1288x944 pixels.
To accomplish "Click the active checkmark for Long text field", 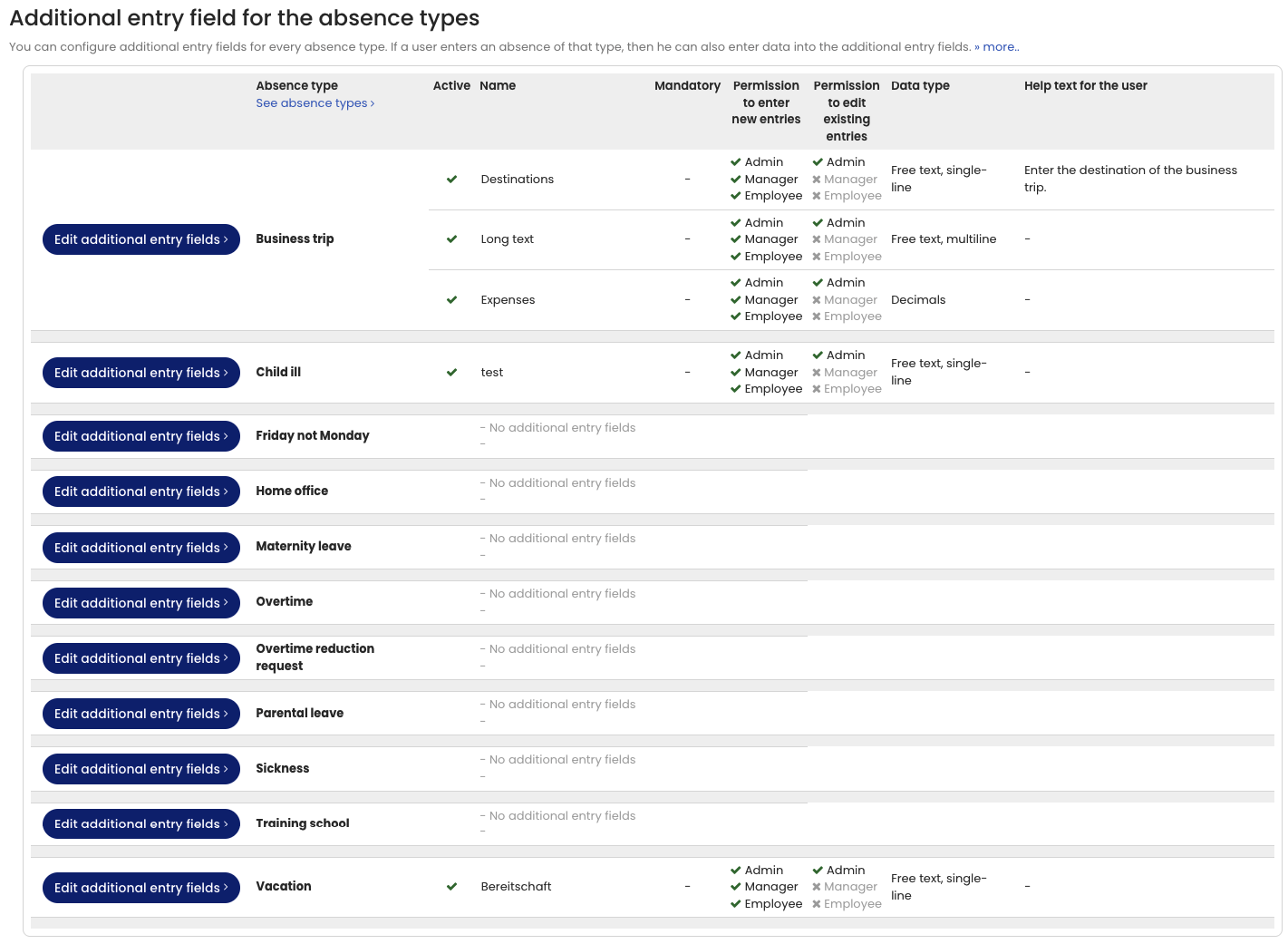I will (x=451, y=239).
